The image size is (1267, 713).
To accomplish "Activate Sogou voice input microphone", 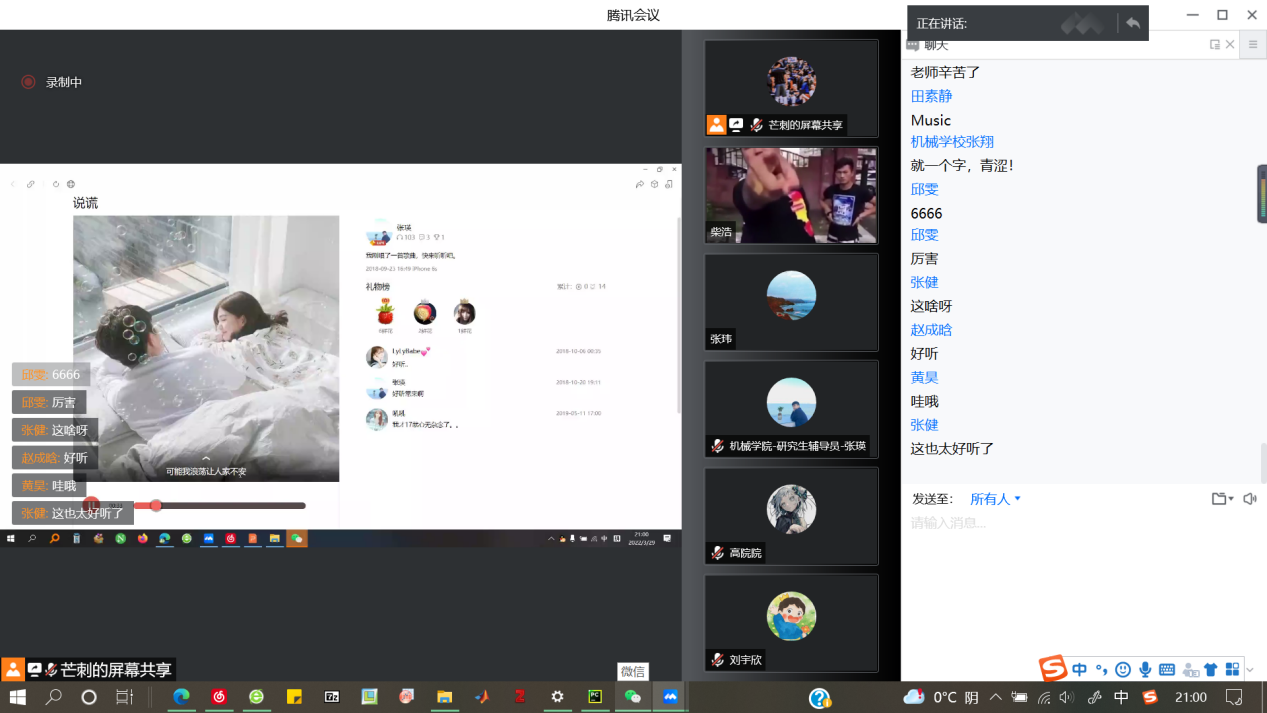I will coord(1145,670).
